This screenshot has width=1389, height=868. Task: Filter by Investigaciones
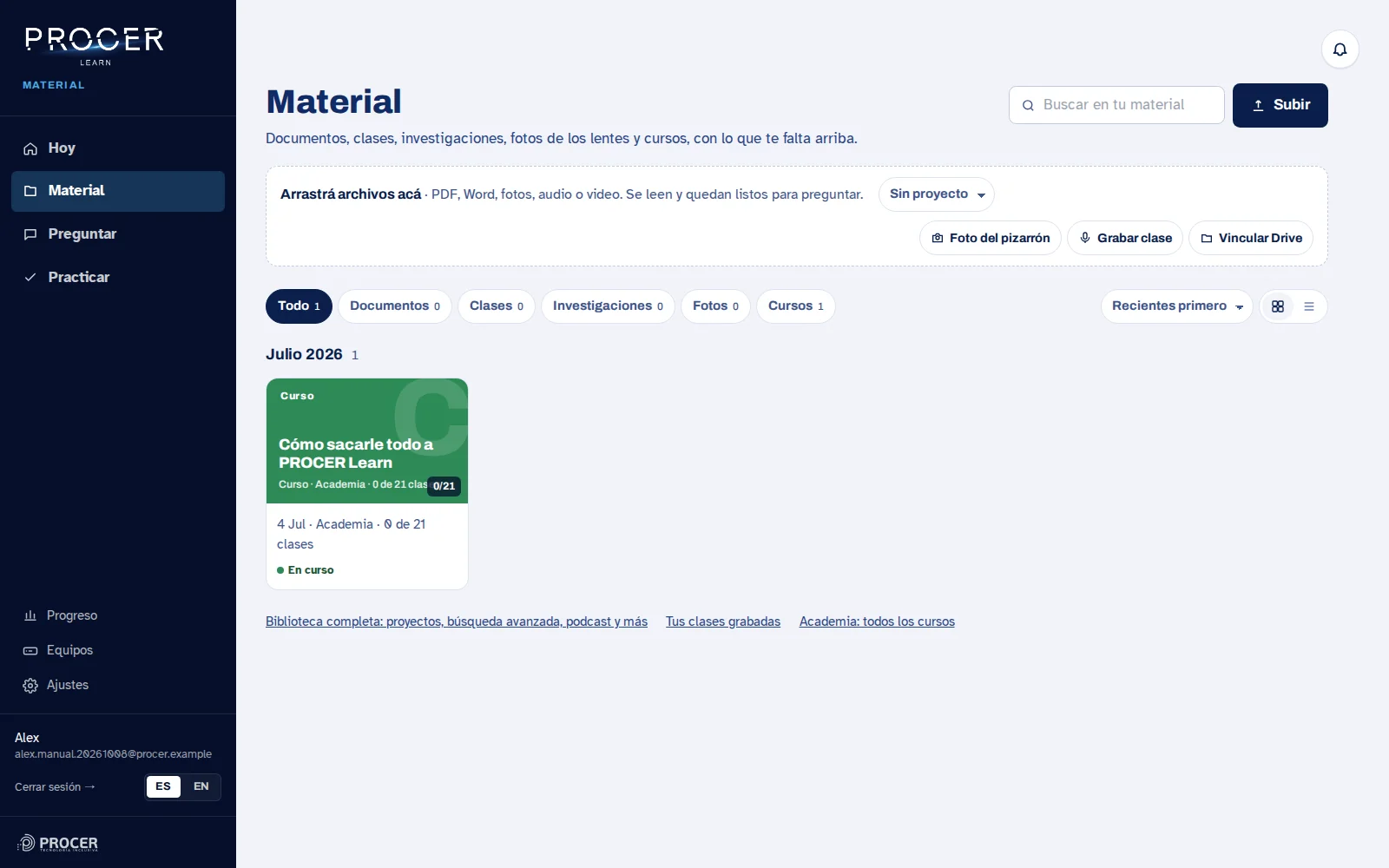coord(608,306)
